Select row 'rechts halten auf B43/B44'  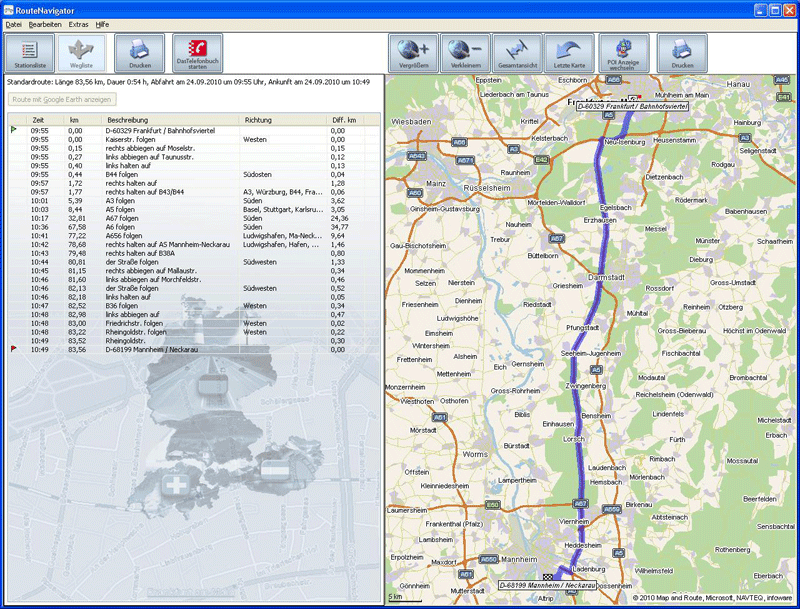point(194,192)
